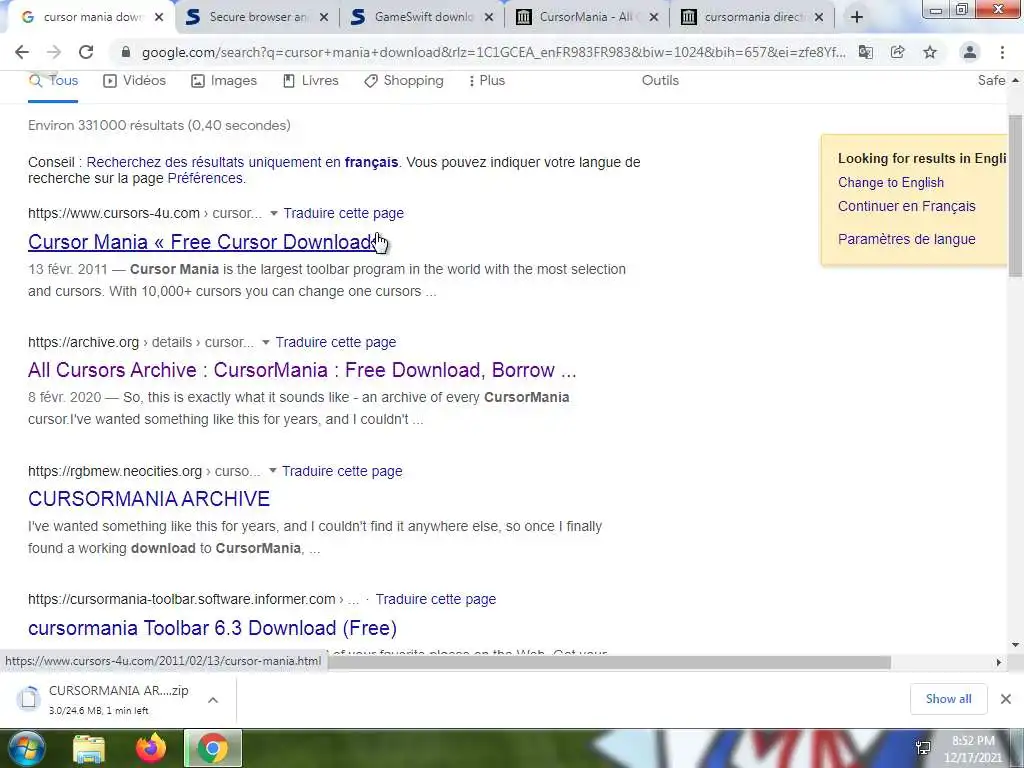Click 'Change to English' link

pos(891,183)
